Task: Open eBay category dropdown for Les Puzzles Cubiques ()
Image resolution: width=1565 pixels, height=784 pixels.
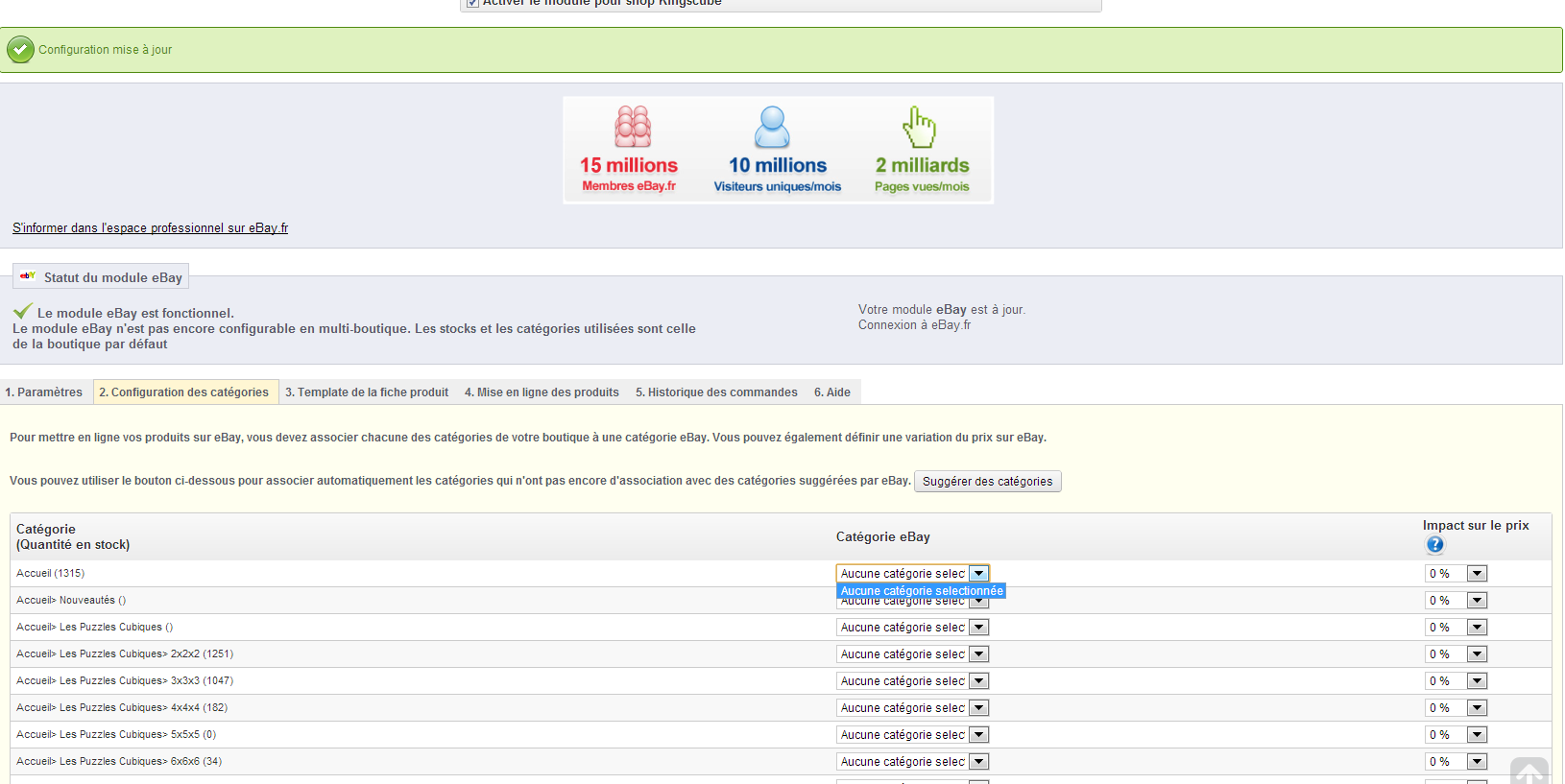Action: tap(912, 628)
